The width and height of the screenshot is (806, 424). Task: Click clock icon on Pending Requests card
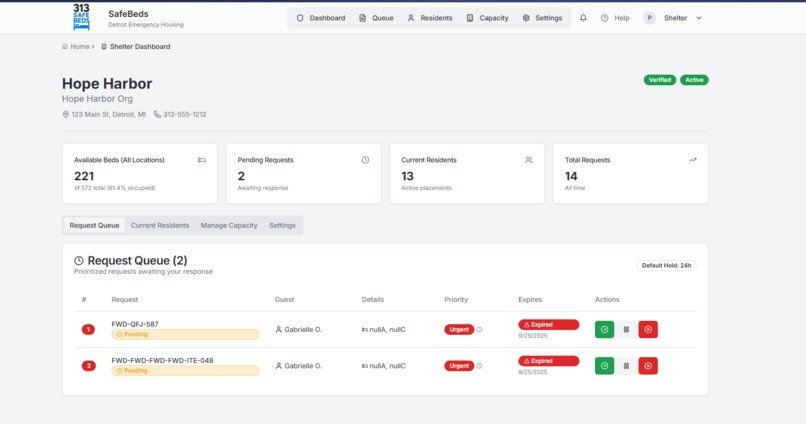(x=365, y=160)
